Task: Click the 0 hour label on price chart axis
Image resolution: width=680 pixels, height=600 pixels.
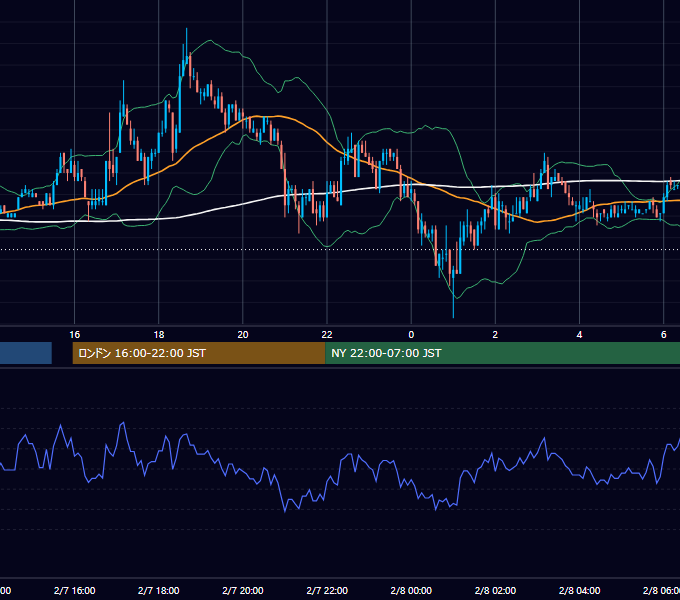Action: pyautogui.click(x=411, y=335)
